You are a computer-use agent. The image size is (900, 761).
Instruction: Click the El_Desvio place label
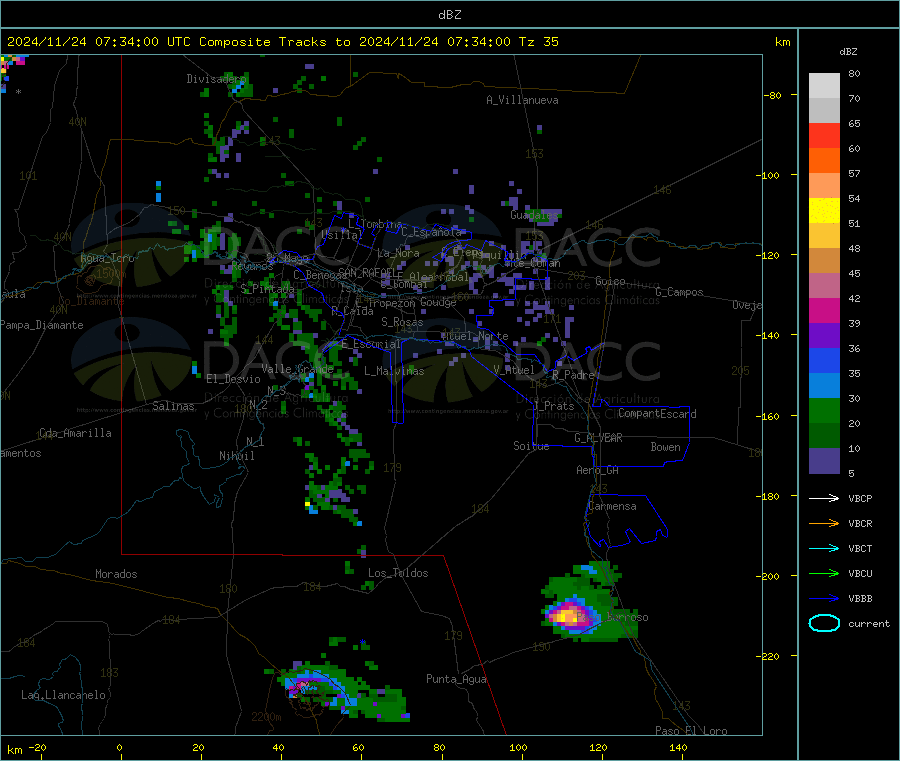233,379
